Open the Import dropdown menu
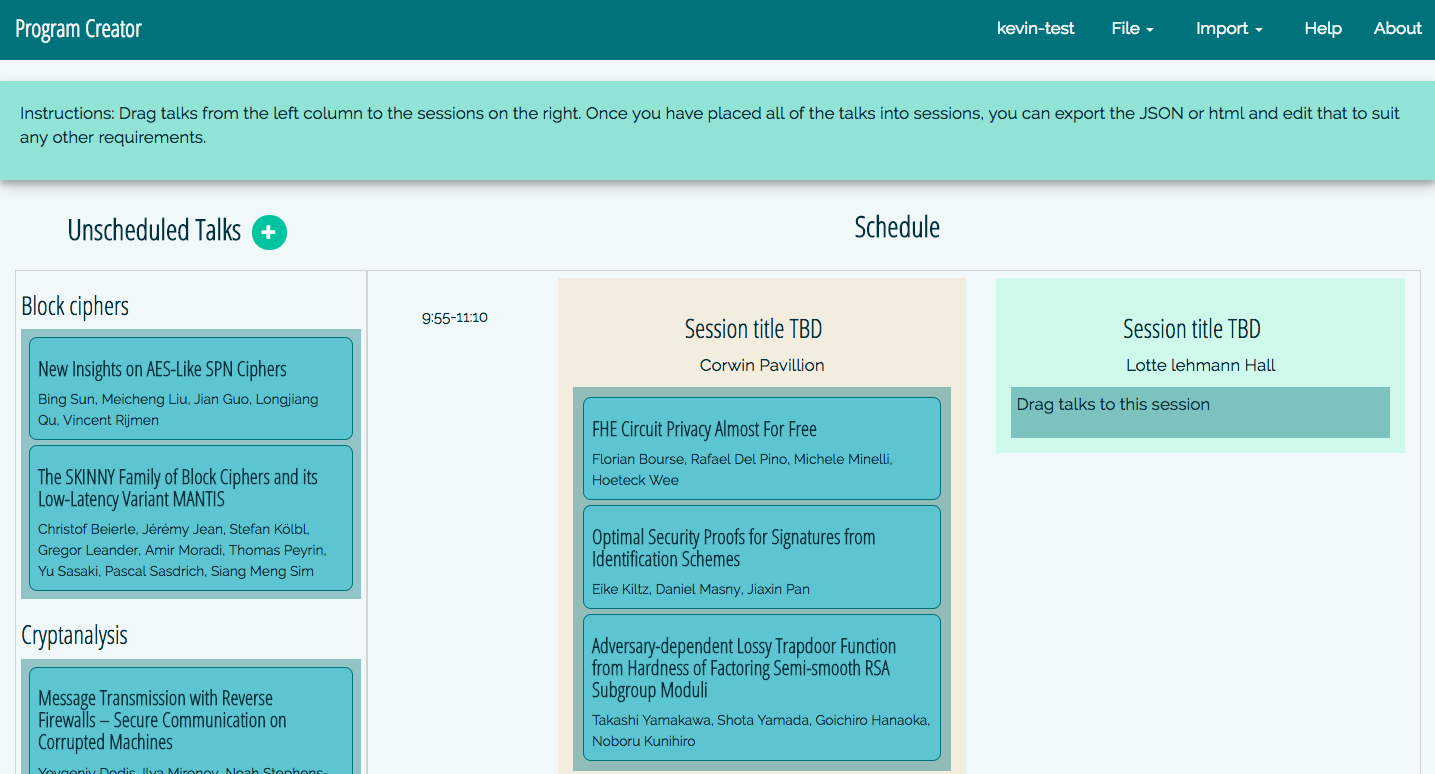Image resolution: width=1435 pixels, height=774 pixels. tap(1229, 28)
